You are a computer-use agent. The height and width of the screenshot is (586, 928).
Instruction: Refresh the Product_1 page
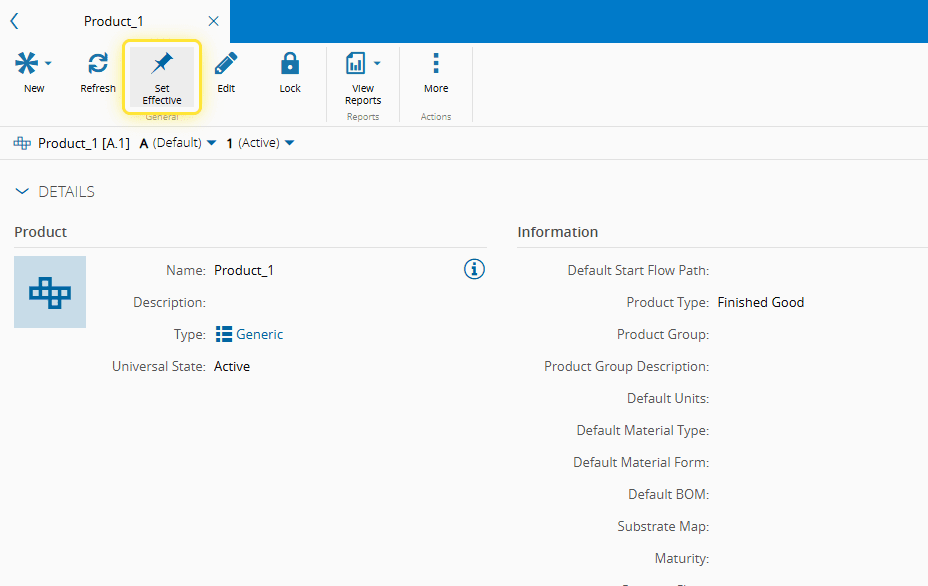click(x=98, y=64)
